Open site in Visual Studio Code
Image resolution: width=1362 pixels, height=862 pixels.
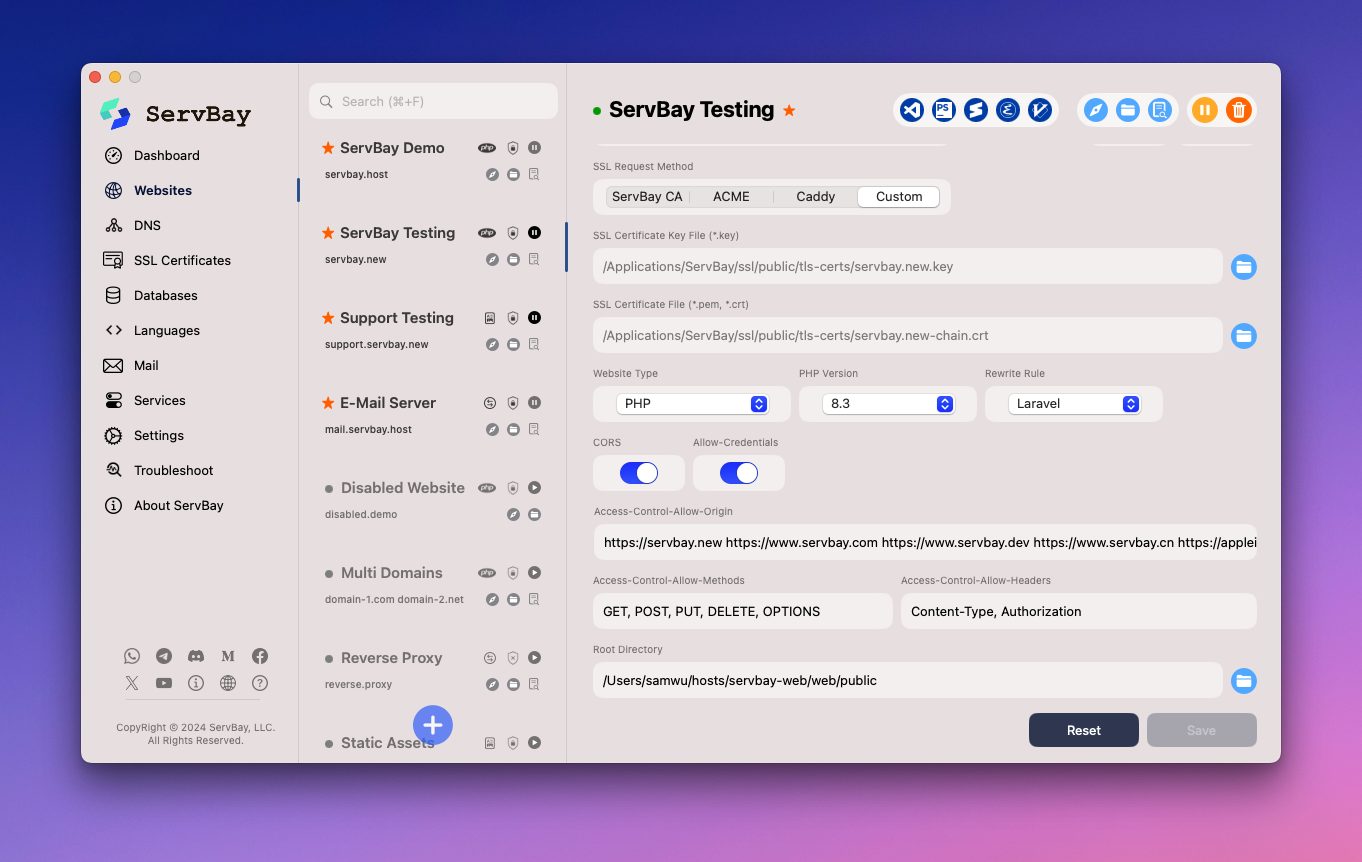pos(911,110)
